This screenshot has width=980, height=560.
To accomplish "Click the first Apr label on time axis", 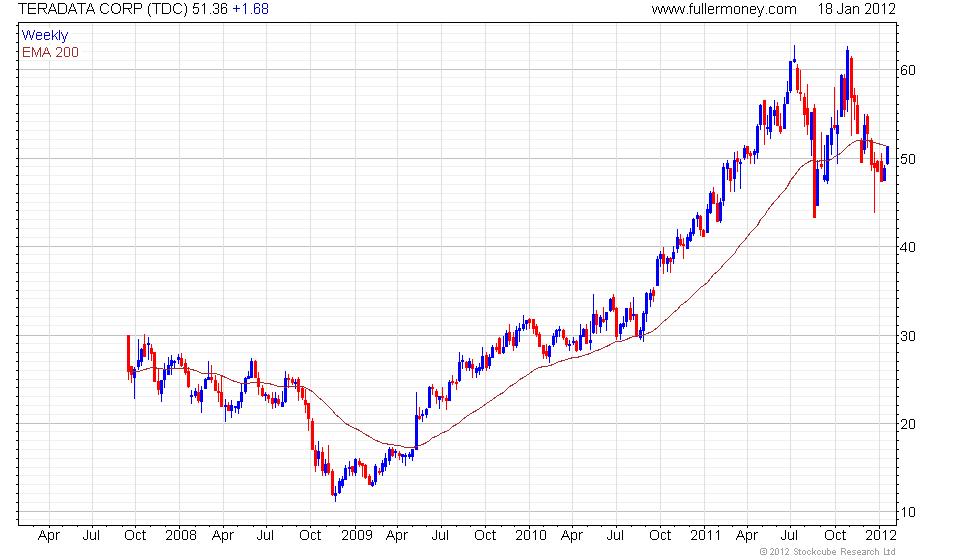I will coord(49,535).
